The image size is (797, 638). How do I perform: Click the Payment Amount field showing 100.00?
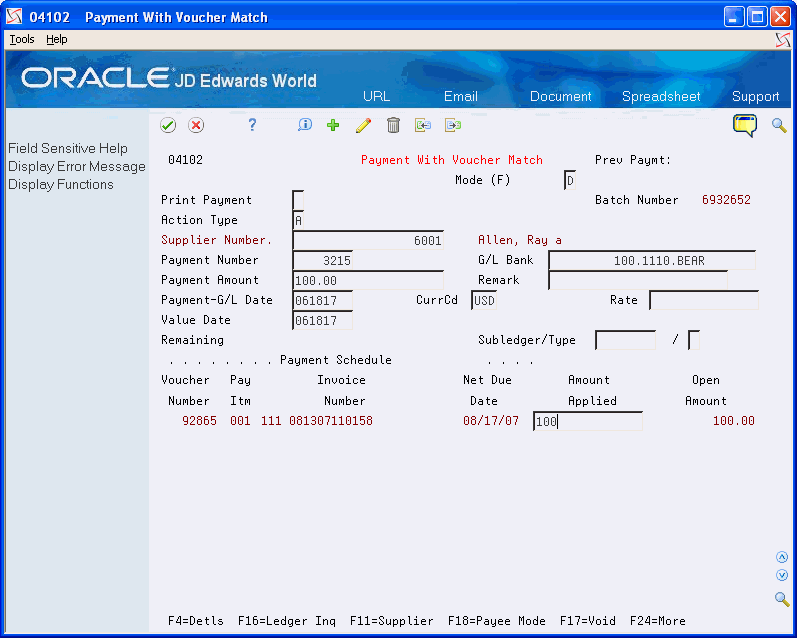pyautogui.click(x=368, y=280)
